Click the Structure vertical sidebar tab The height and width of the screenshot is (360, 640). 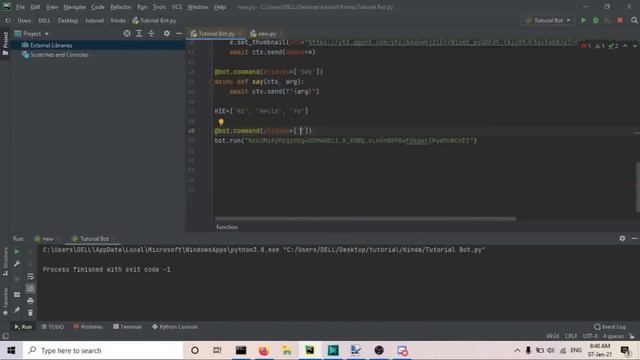(x=5, y=261)
